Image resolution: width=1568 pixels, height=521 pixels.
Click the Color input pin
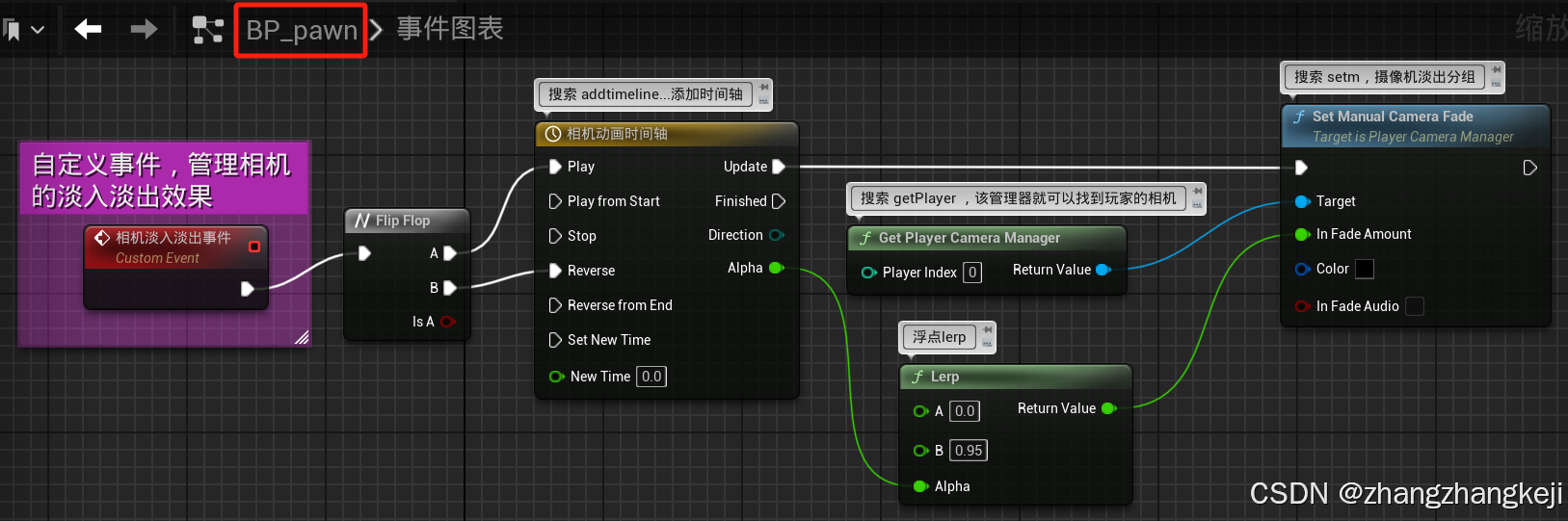tap(1302, 269)
